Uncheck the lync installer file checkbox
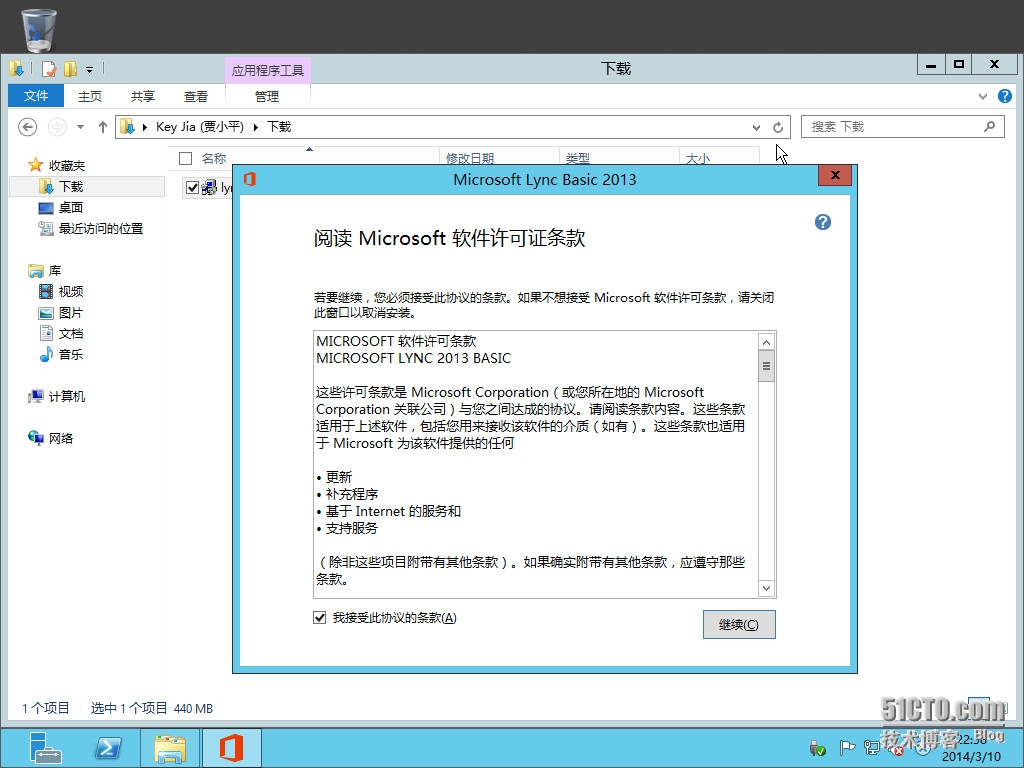The image size is (1024, 768). click(x=192, y=188)
